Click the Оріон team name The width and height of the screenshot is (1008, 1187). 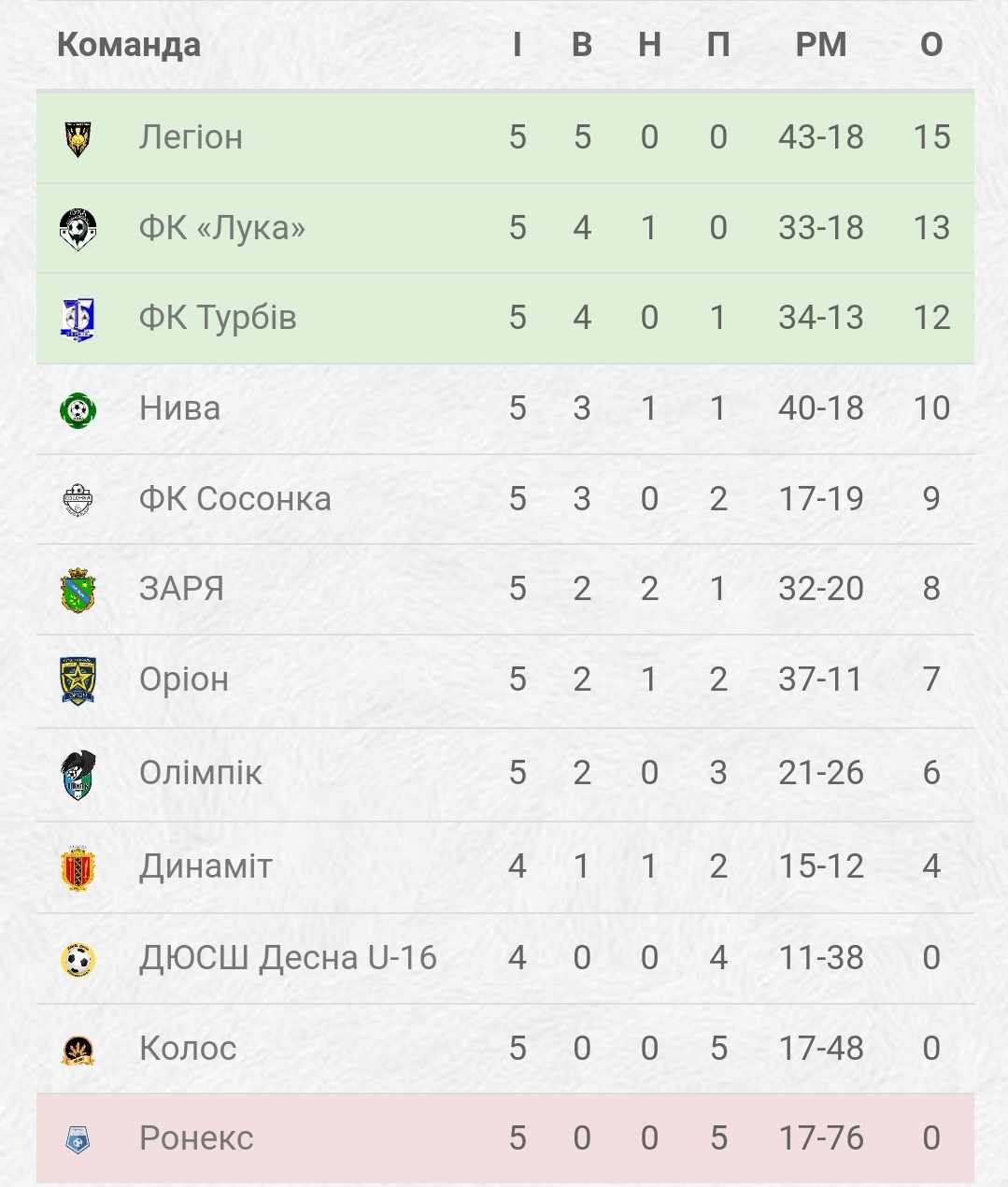pyautogui.click(x=184, y=679)
